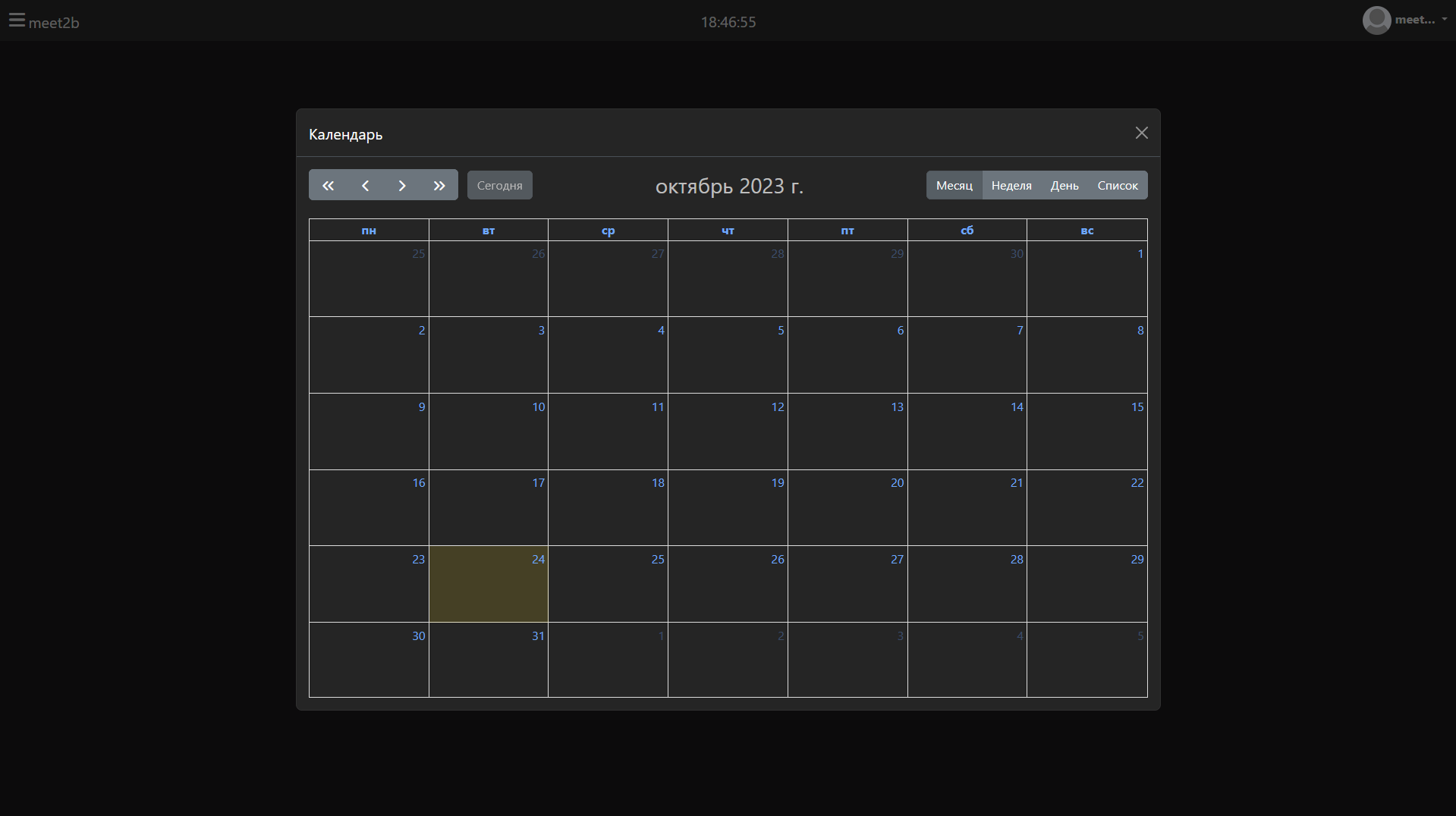The height and width of the screenshot is (816, 1456).
Task: Close the Календарь dialog
Action: coord(1141,133)
